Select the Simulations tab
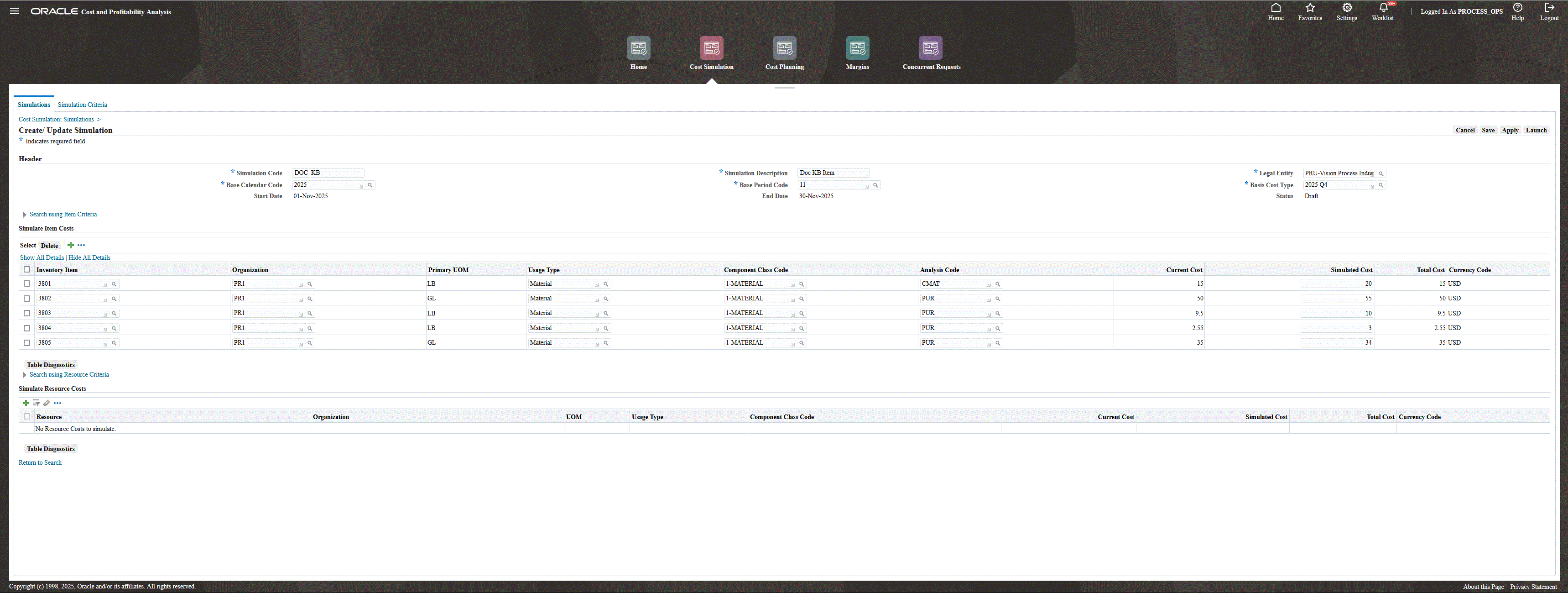1568x593 pixels. [33, 105]
